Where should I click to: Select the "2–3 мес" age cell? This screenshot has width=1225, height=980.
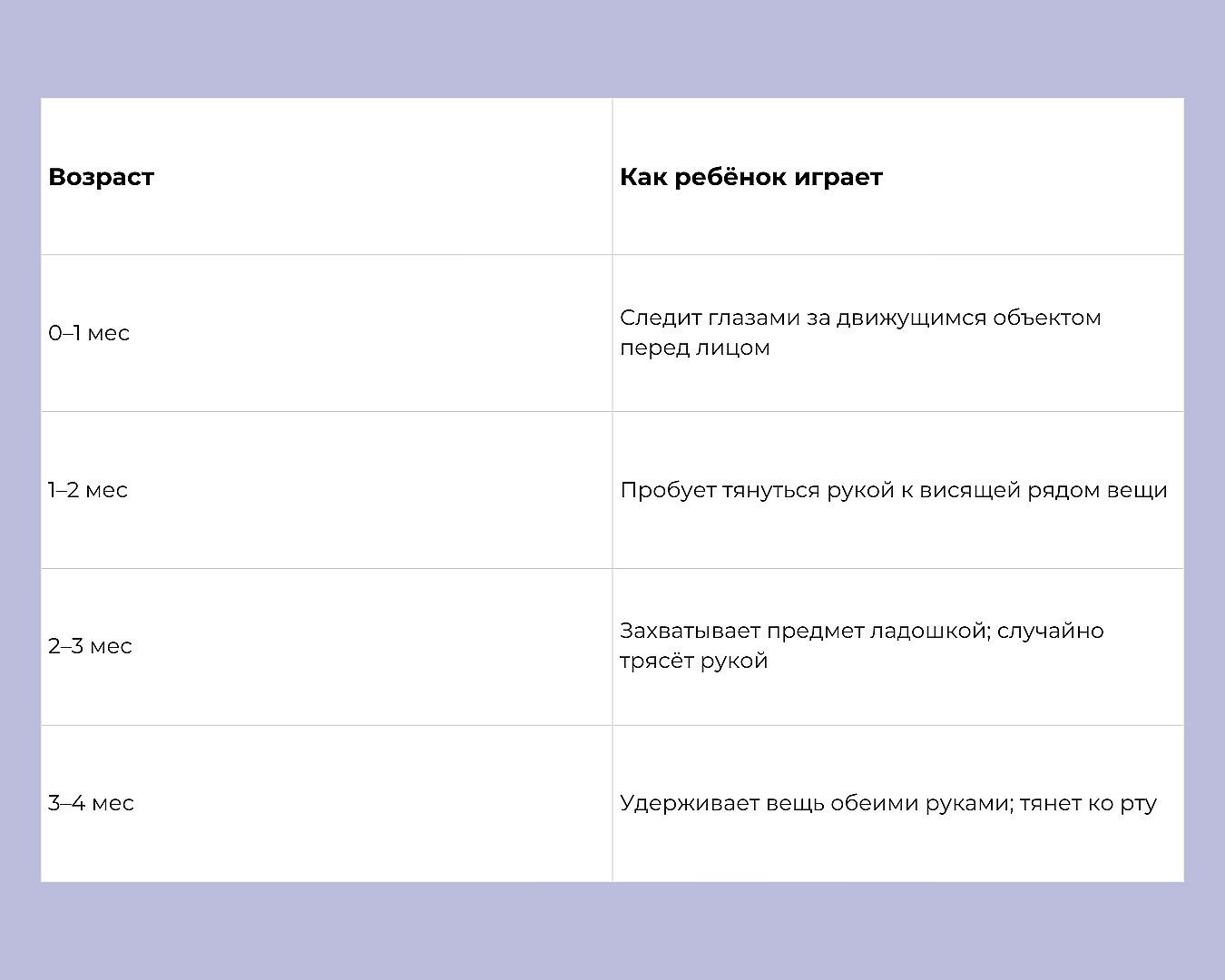[90, 646]
